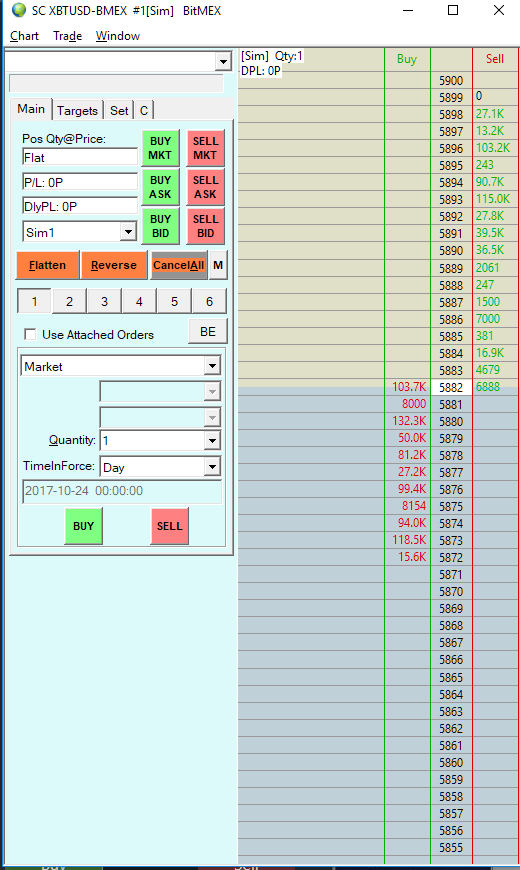
Task: Click price level 5900 in ladder
Action: (x=451, y=80)
